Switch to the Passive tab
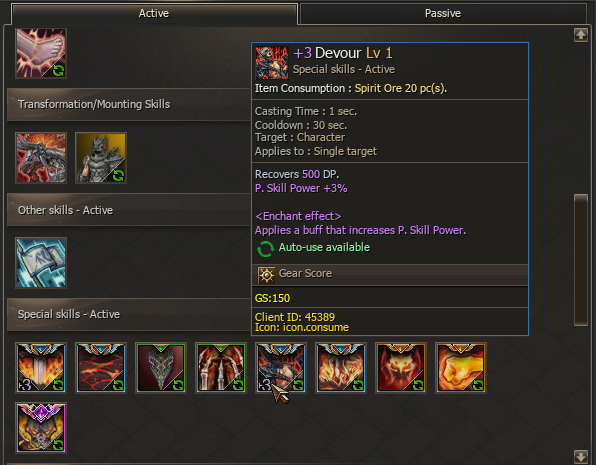This screenshot has height=465, width=596. click(x=443, y=14)
